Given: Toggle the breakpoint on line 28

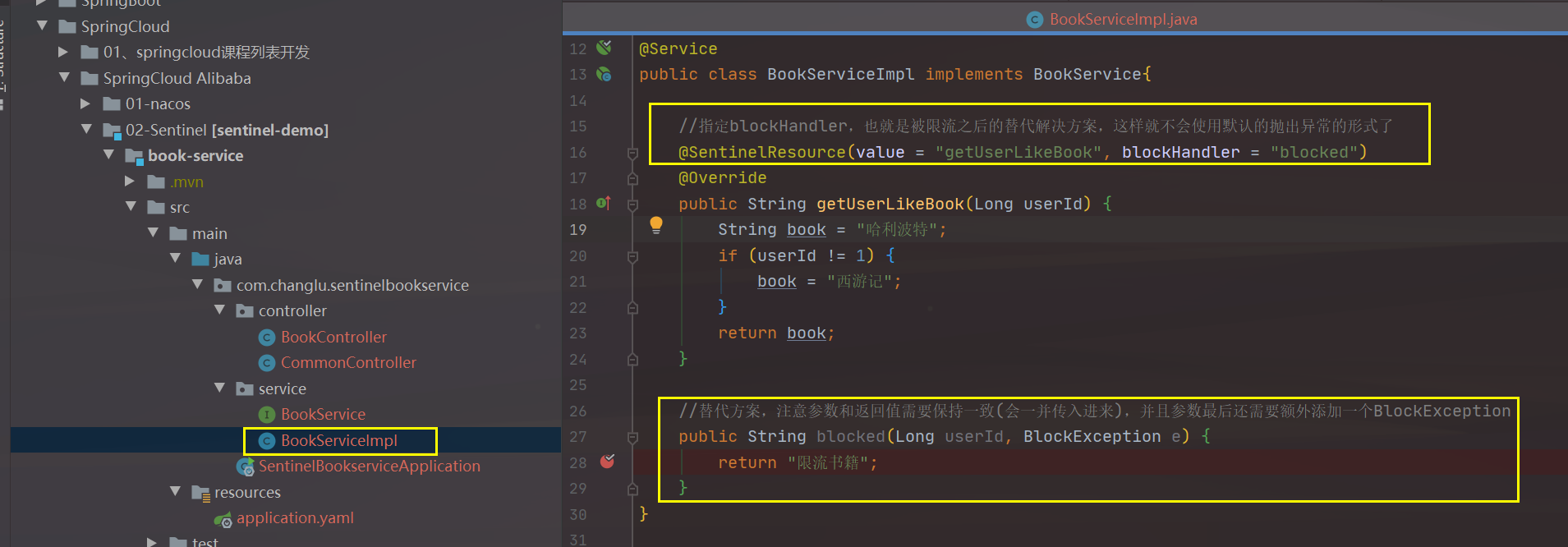Looking at the screenshot, I should (607, 462).
